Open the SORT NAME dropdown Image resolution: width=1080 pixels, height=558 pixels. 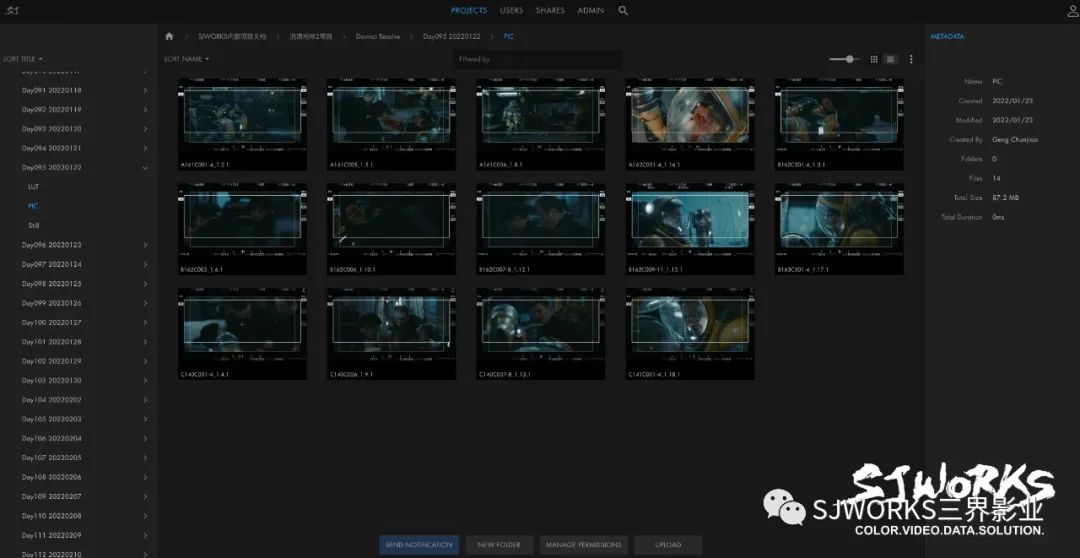tap(187, 59)
